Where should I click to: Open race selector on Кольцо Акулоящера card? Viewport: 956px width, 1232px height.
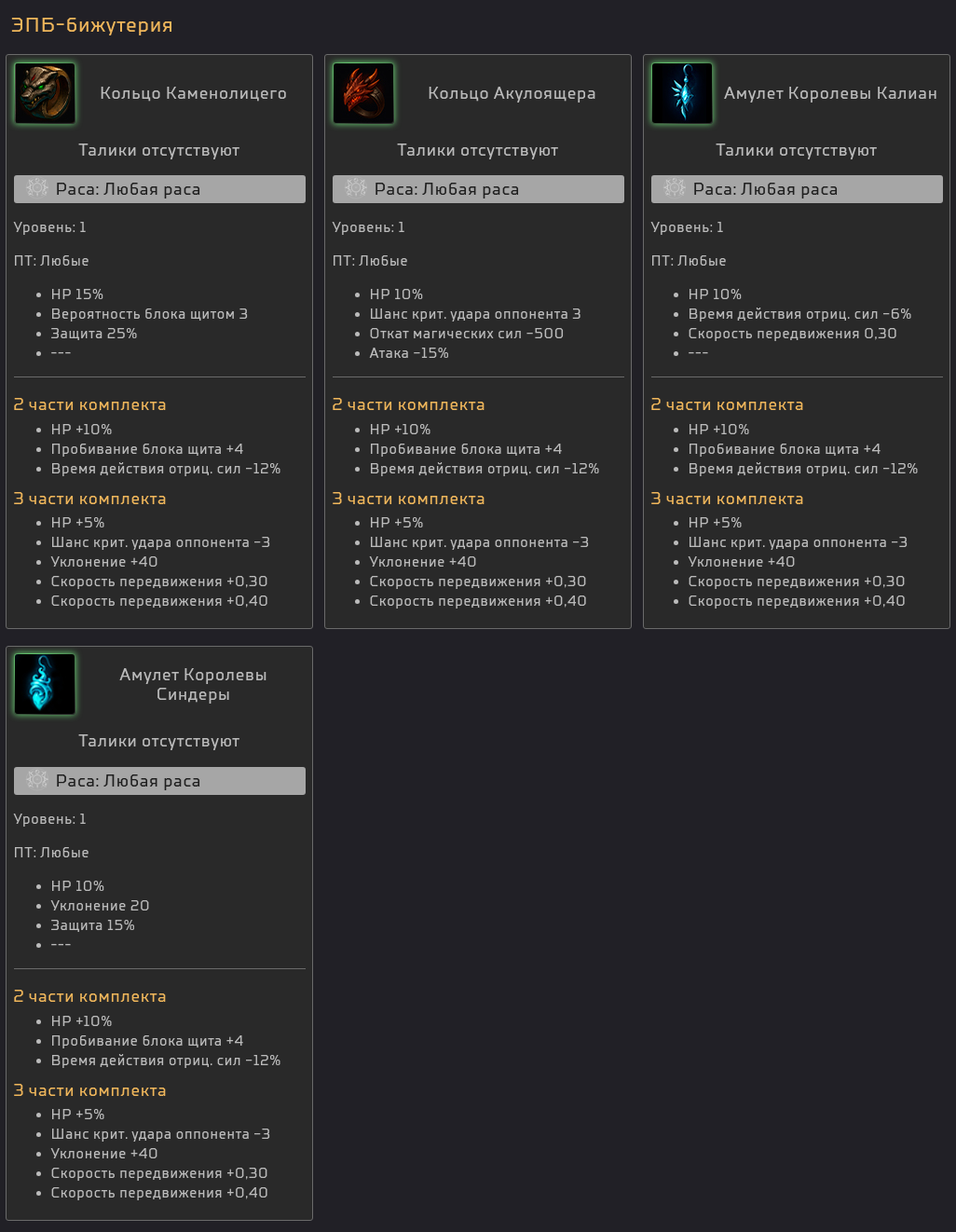(x=478, y=189)
